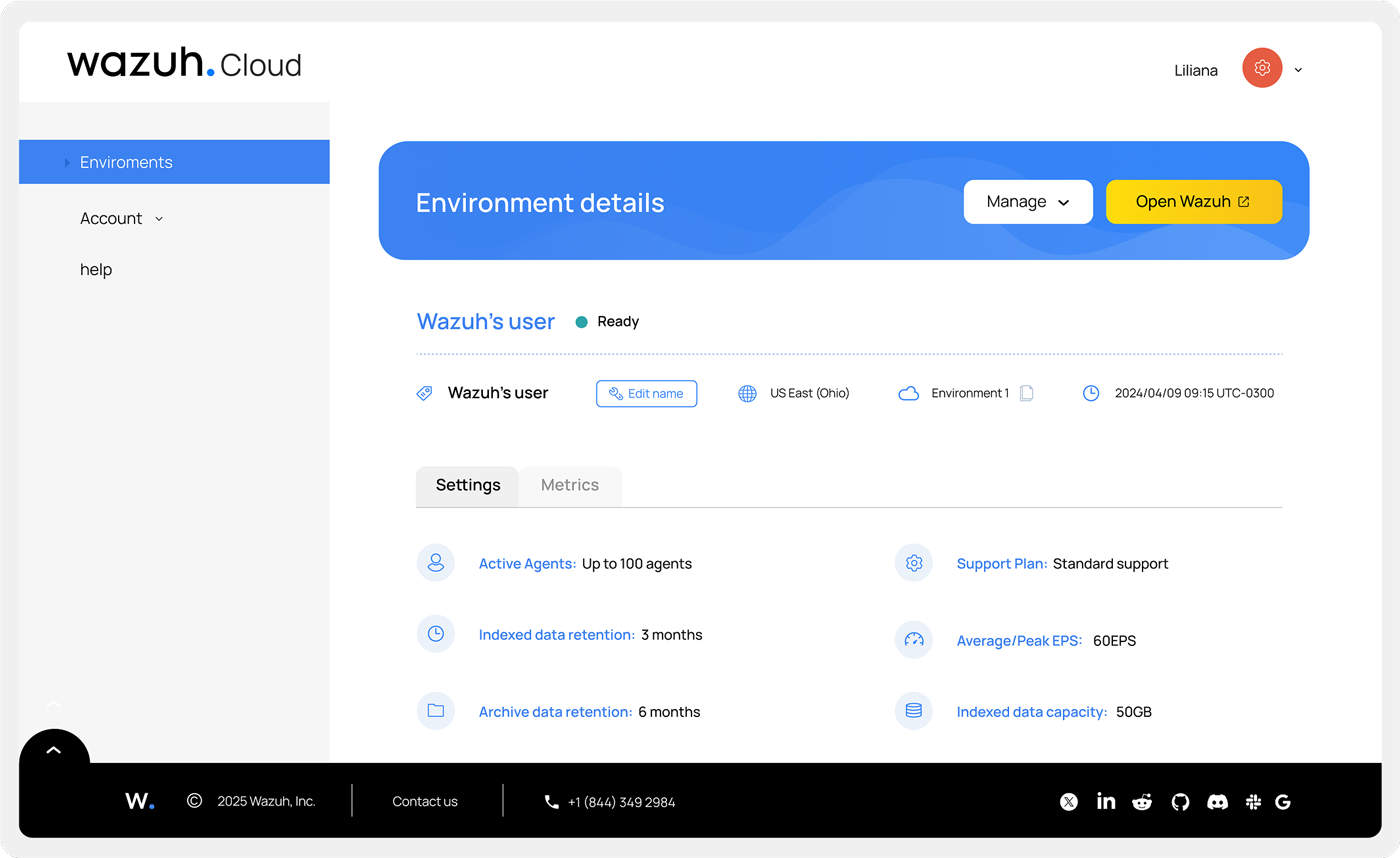Open the orange user settings avatar
This screenshot has height=858, width=1400.
coord(1262,68)
